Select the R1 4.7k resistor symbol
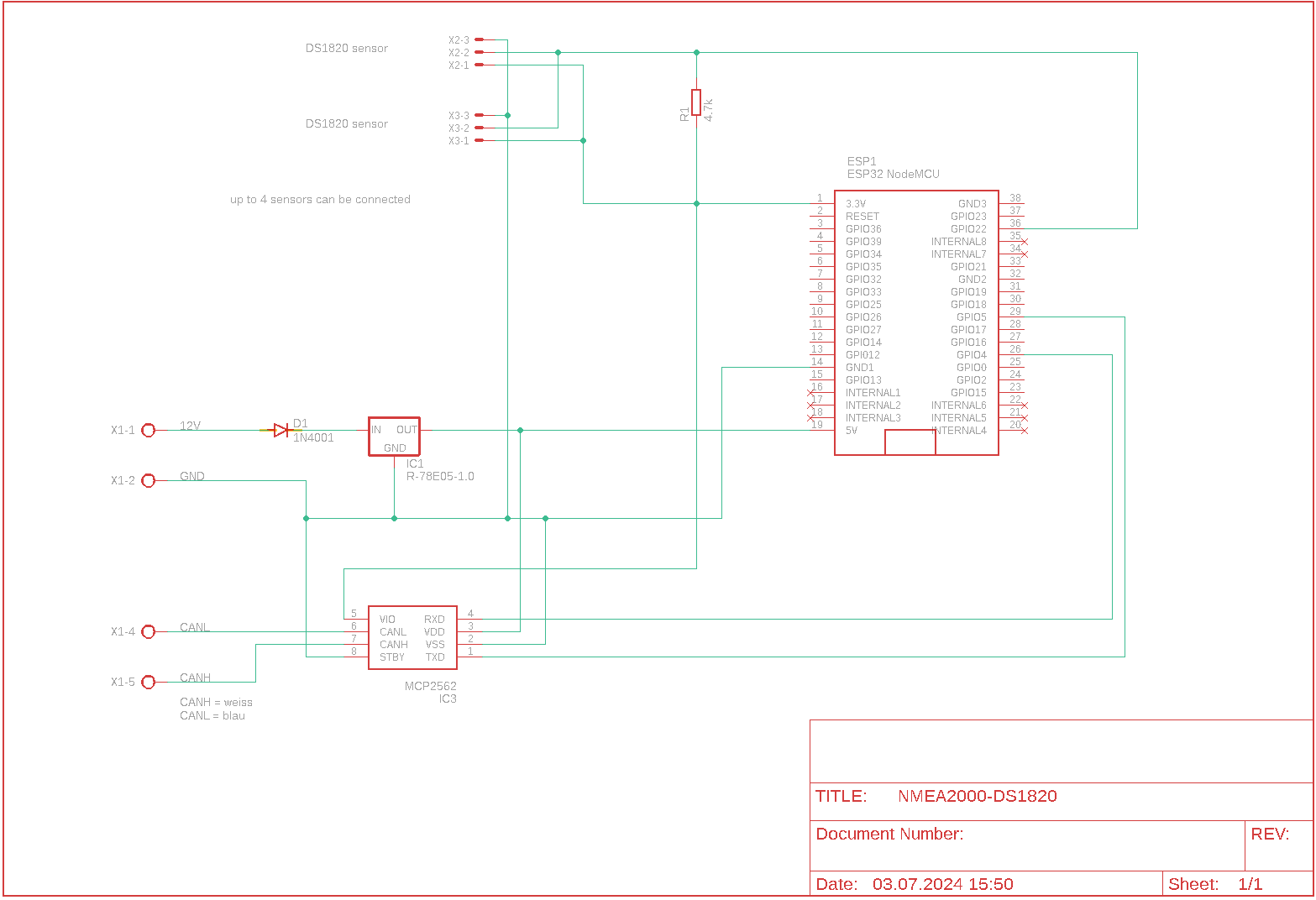Image resolution: width=1316 pixels, height=900 pixels. coord(696,102)
